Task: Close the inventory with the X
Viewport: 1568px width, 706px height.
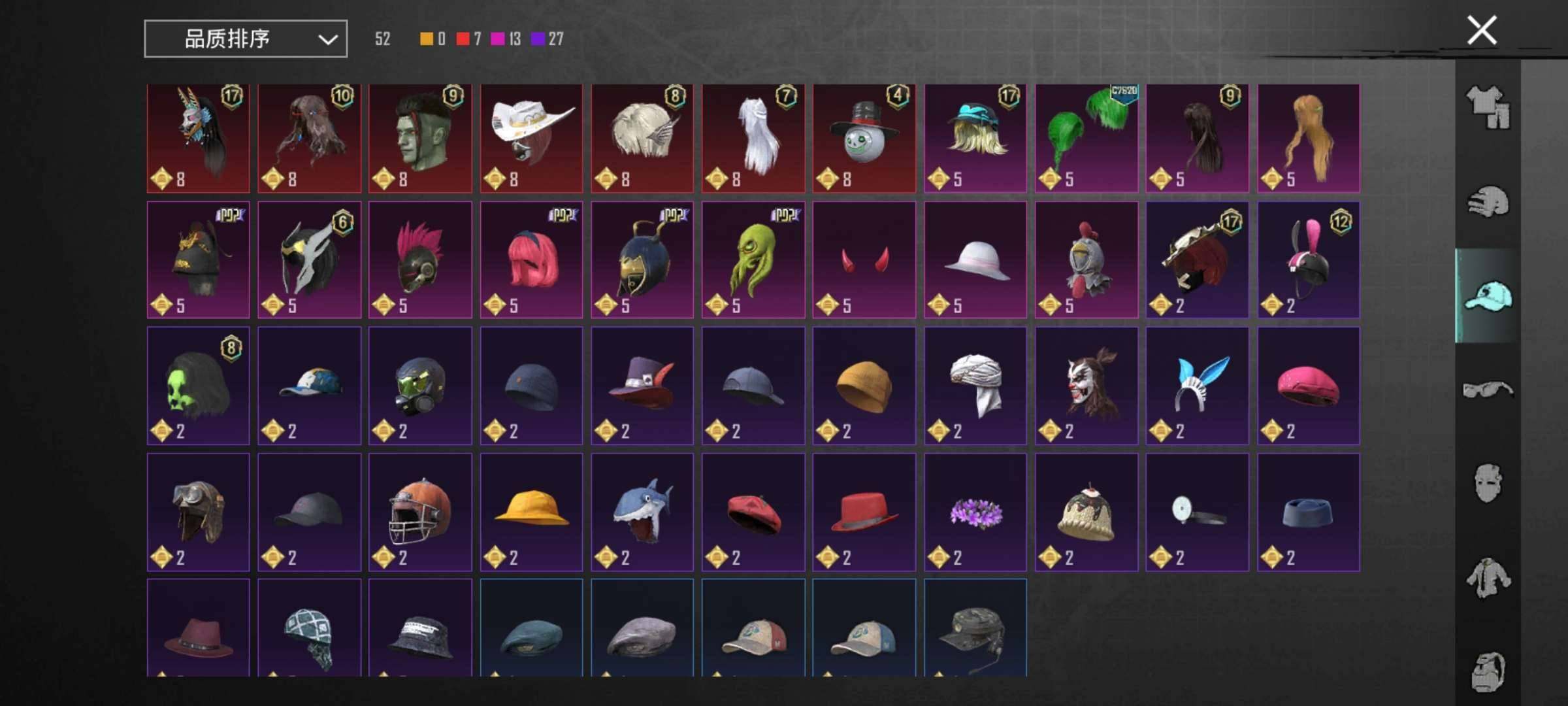Action: click(1481, 30)
